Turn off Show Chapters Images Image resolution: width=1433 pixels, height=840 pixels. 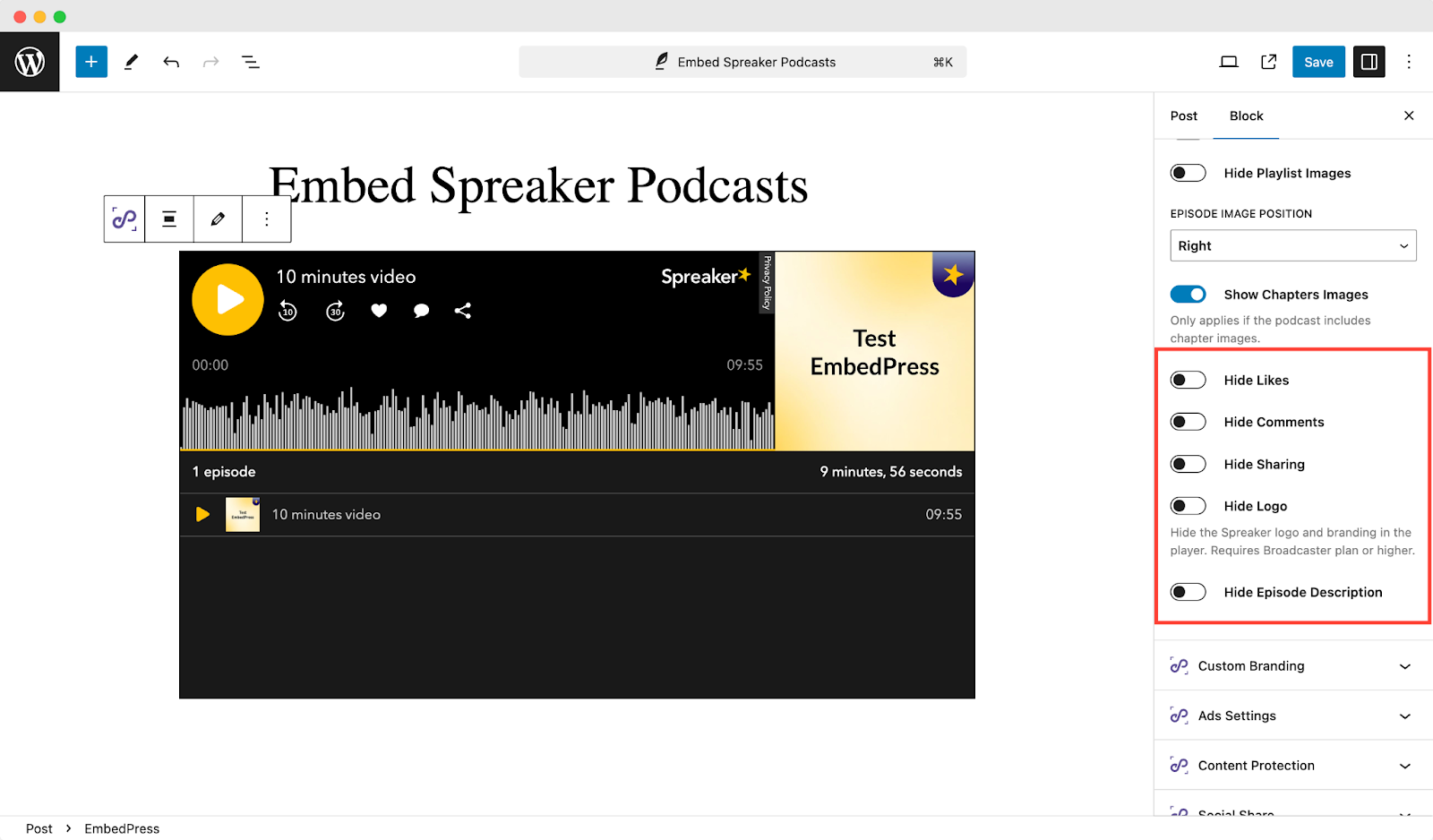[1188, 295]
